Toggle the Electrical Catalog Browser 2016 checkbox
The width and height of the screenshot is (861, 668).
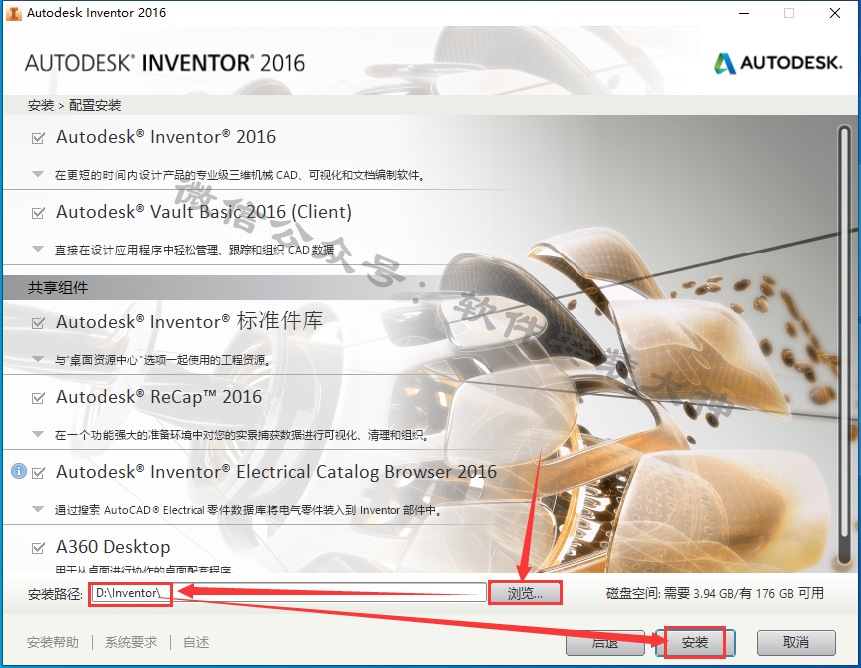coord(38,473)
